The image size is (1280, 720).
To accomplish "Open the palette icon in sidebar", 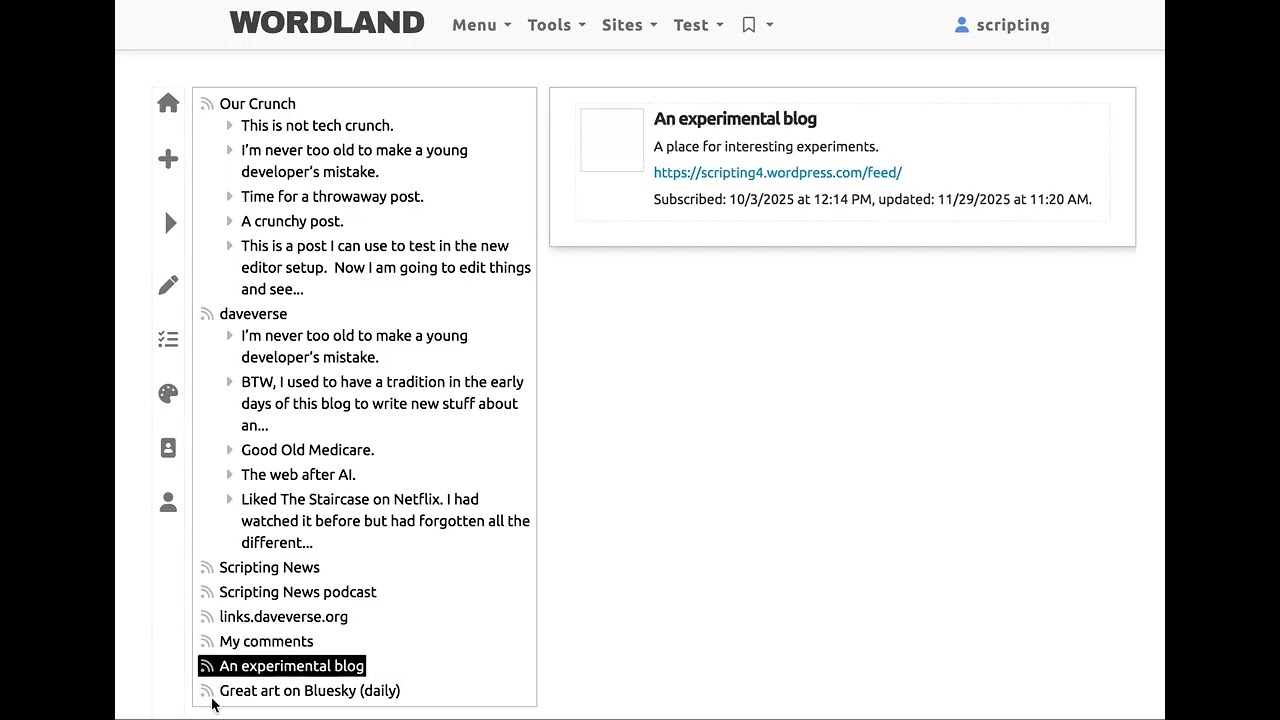I will (x=168, y=393).
